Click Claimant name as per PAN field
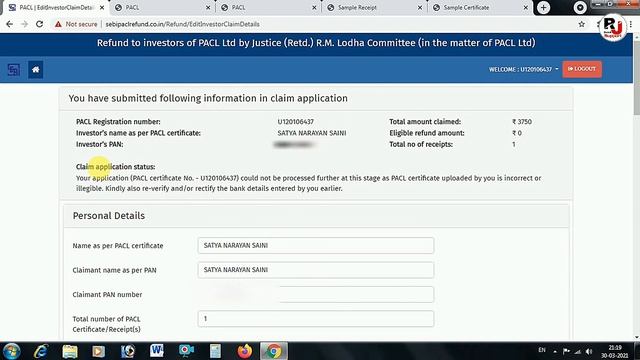This screenshot has height=360, width=640. coord(316,270)
